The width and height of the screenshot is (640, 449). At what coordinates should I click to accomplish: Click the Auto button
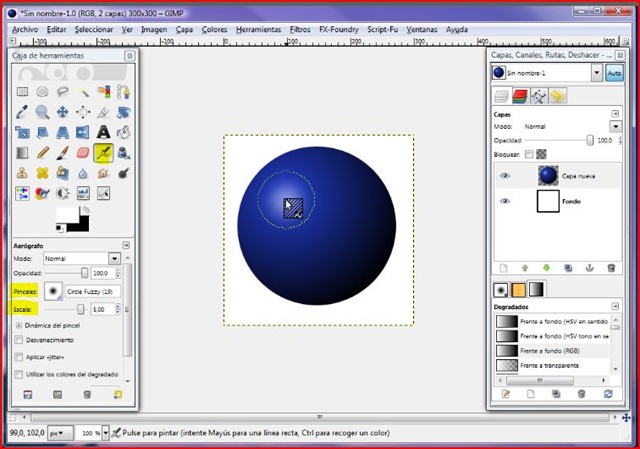pyautogui.click(x=614, y=73)
